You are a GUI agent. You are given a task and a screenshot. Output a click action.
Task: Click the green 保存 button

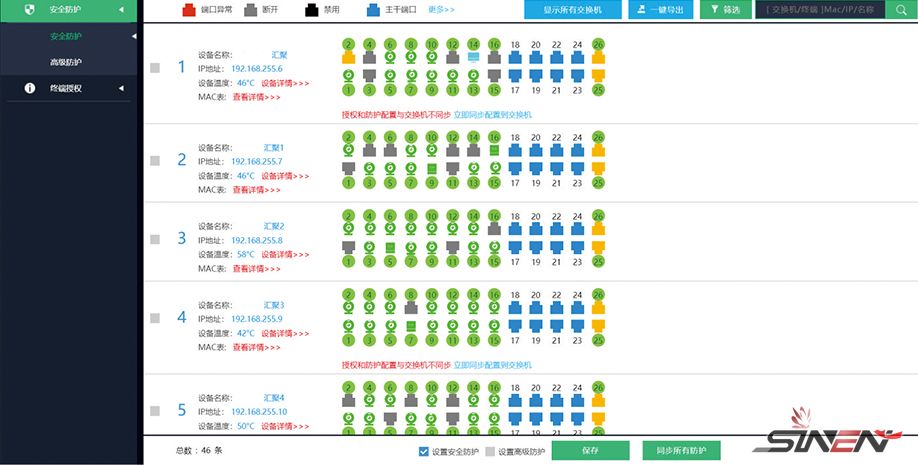(x=590, y=451)
